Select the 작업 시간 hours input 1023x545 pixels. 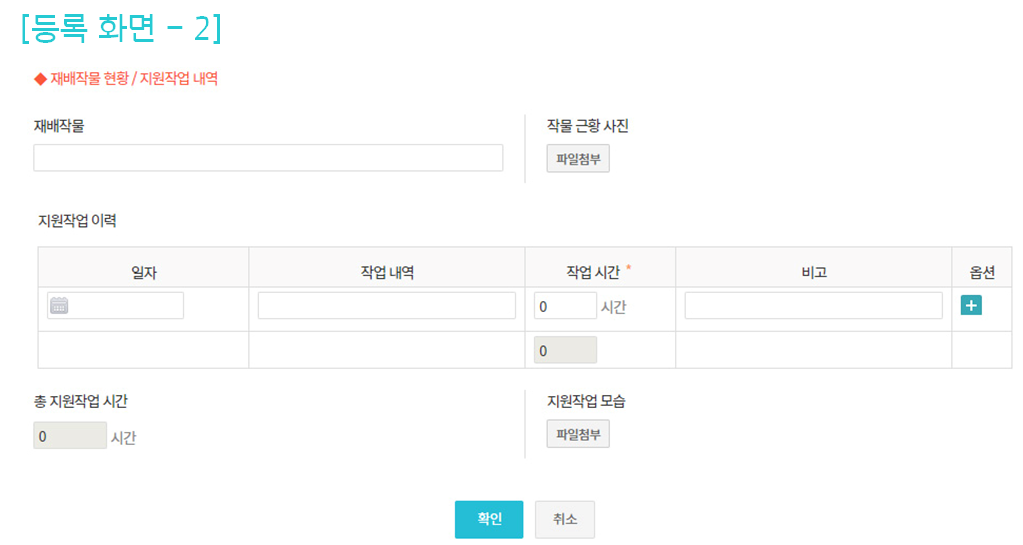point(565,306)
